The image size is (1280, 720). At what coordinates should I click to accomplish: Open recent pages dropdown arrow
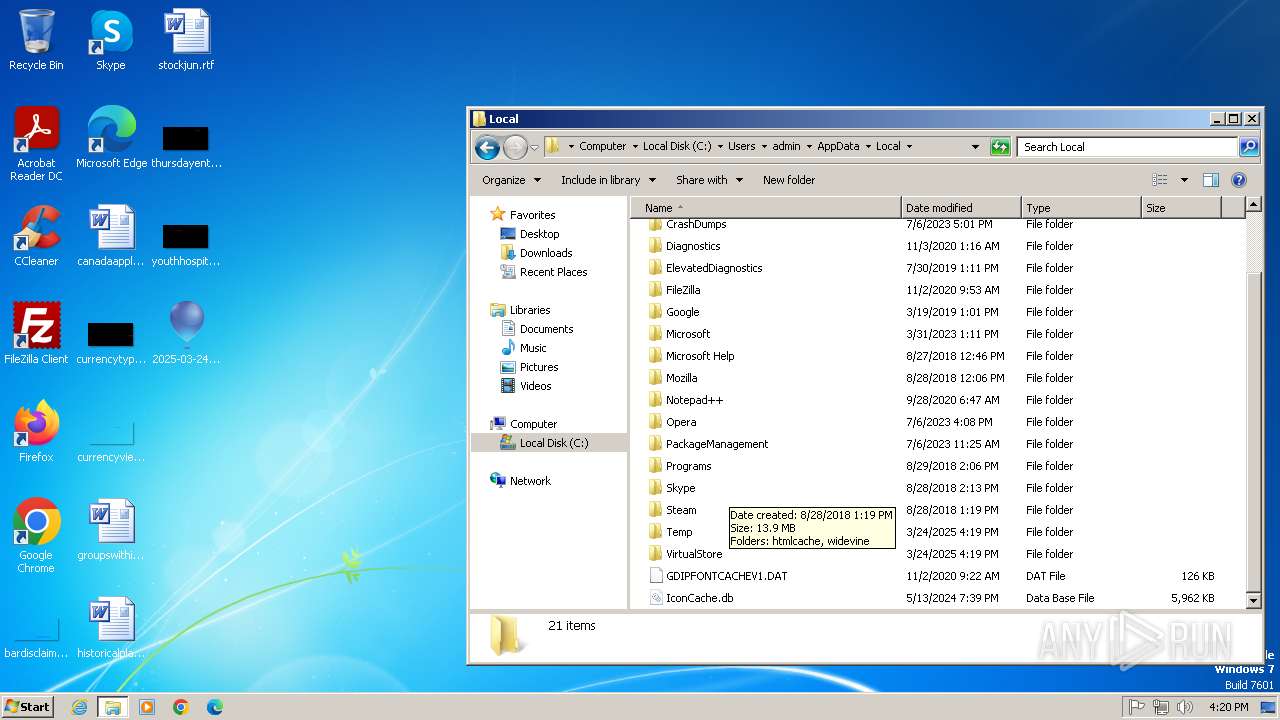[534, 148]
